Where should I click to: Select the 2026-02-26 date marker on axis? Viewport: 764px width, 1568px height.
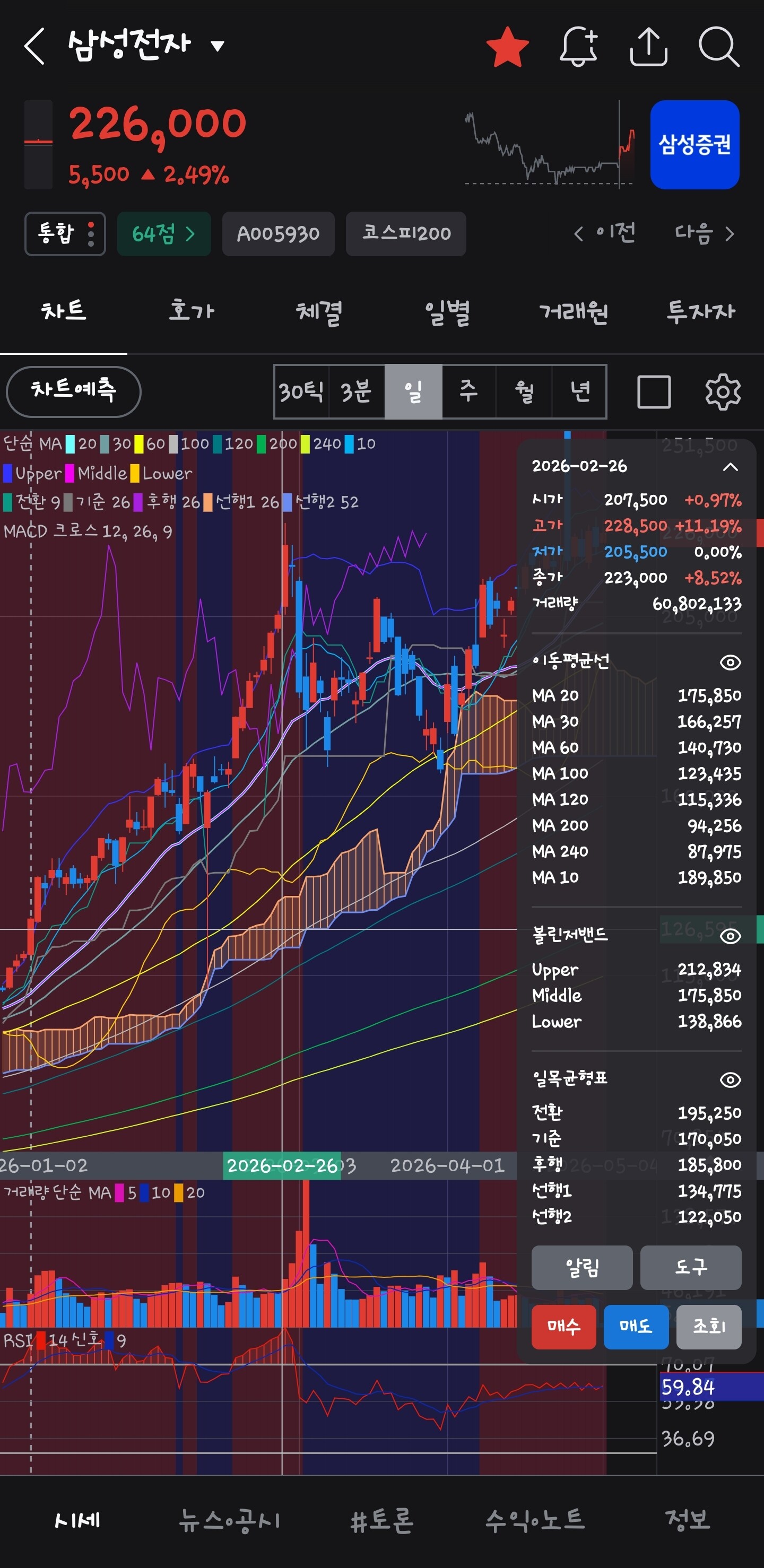click(x=282, y=1165)
